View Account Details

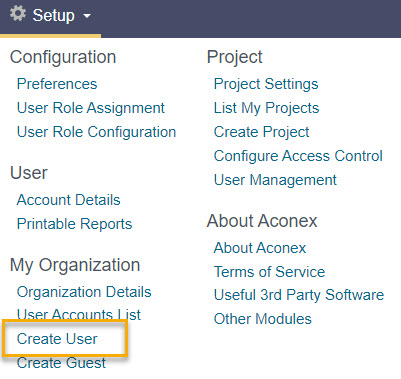click(69, 200)
